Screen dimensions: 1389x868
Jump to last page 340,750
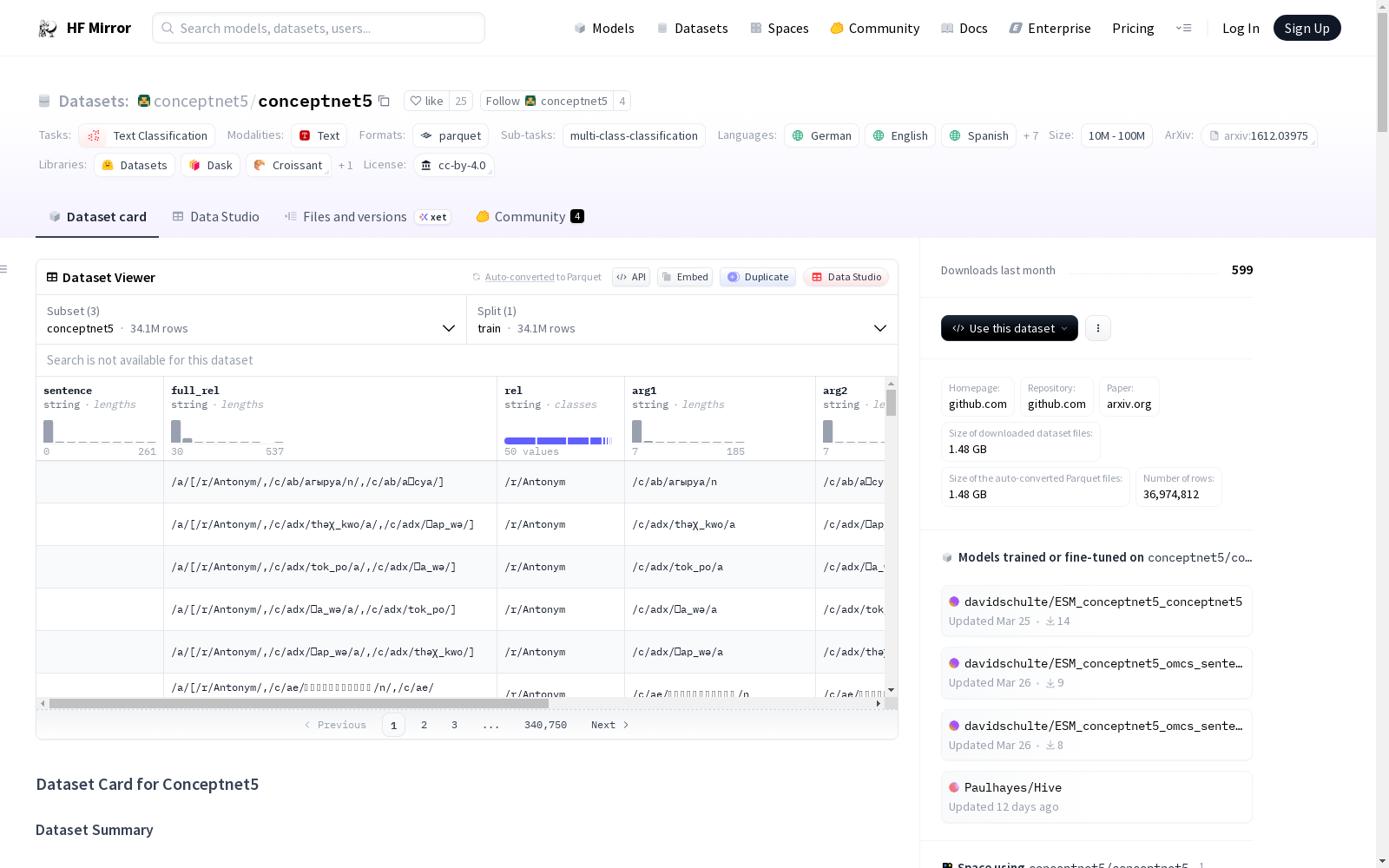point(545,725)
